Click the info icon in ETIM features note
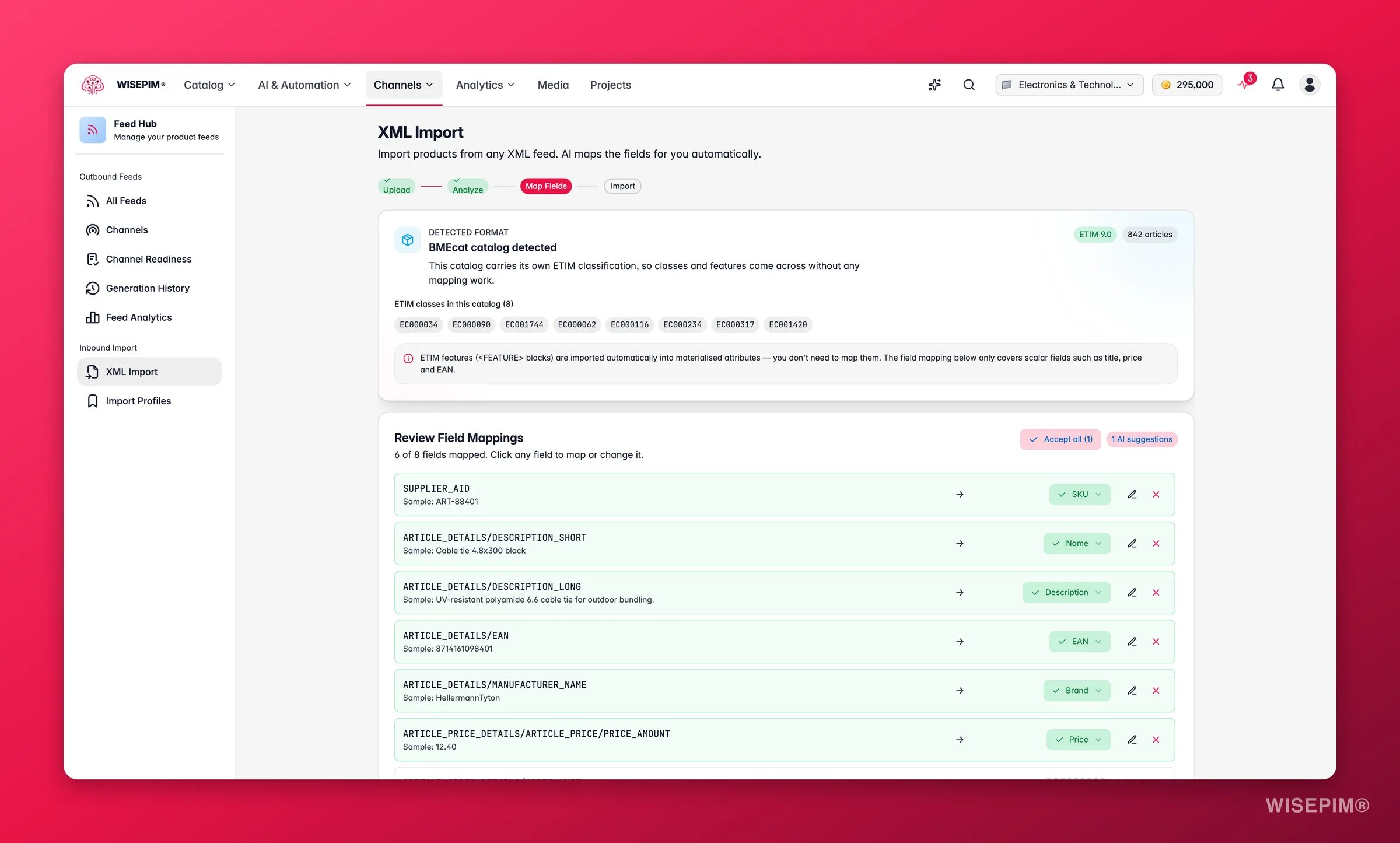This screenshot has height=843, width=1400. pyautogui.click(x=408, y=358)
